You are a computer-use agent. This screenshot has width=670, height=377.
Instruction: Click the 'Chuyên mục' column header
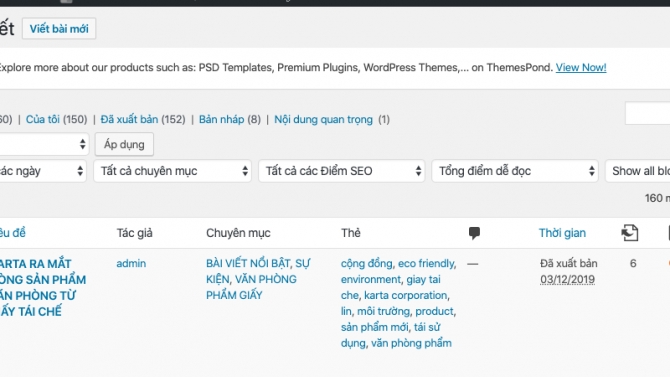[238, 233]
